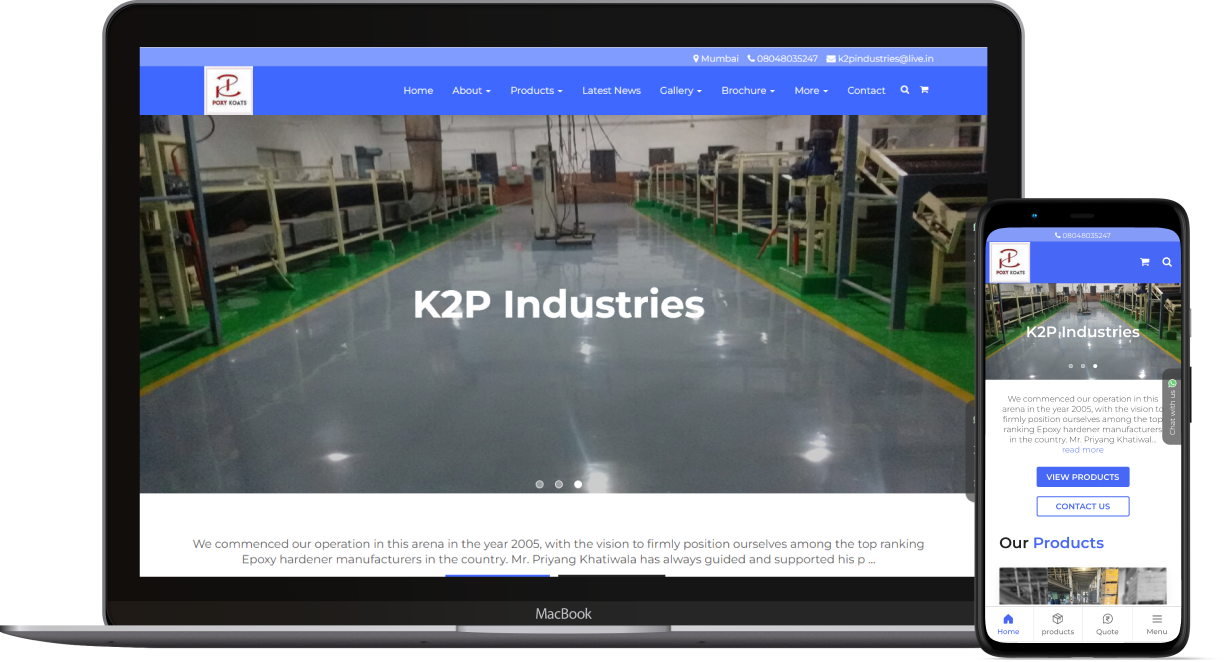Open the cart icon on mobile header
Image resolution: width=1228 pixels, height=662 pixels.
tap(1144, 262)
